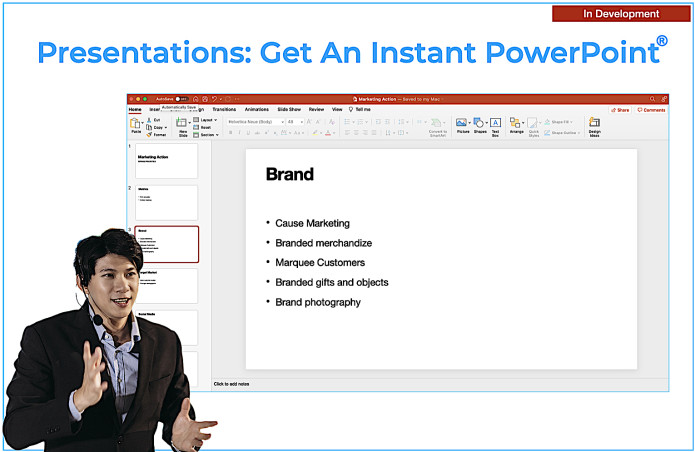Toggle the AutoSave switch

click(x=182, y=99)
